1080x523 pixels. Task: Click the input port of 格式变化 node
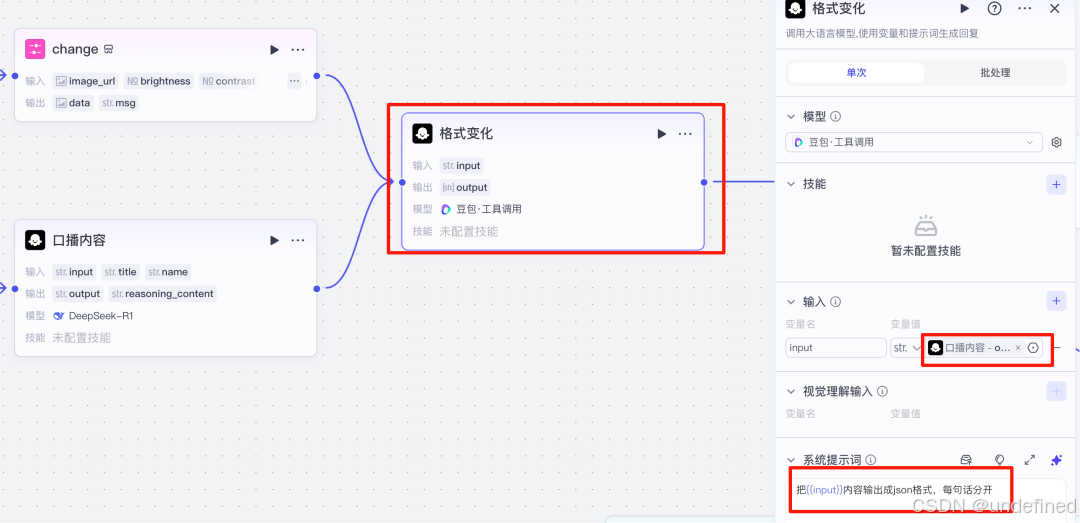[402, 182]
